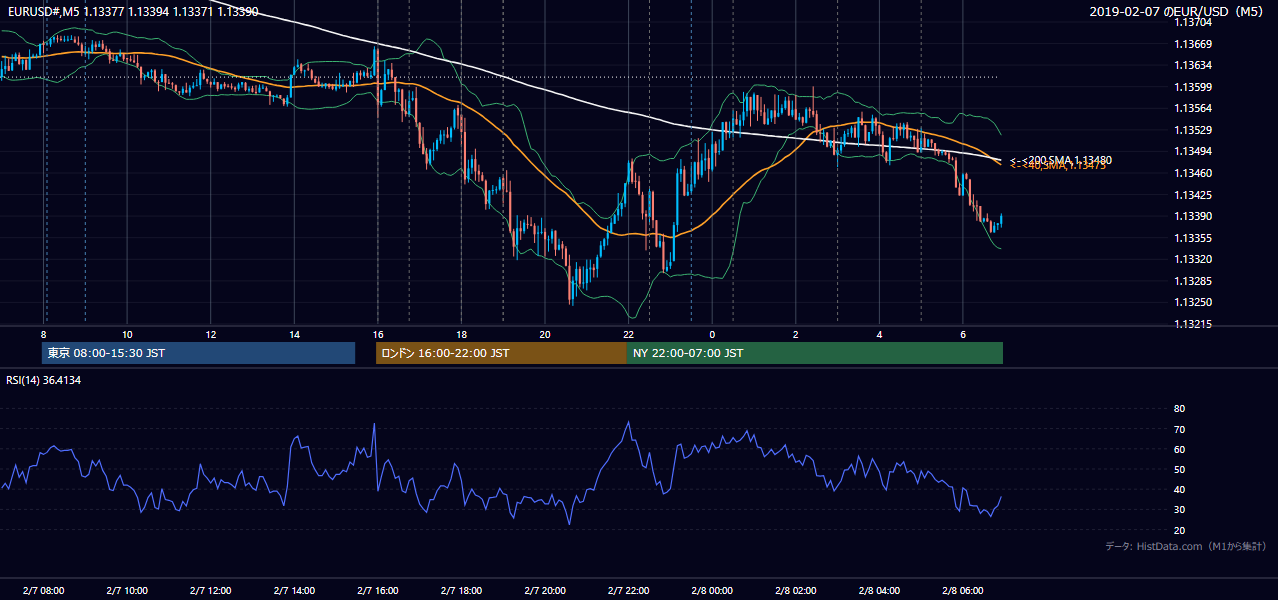The height and width of the screenshot is (600, 1278).
Task: Click price axis value 1.13669
Action: coord(1193,44)
